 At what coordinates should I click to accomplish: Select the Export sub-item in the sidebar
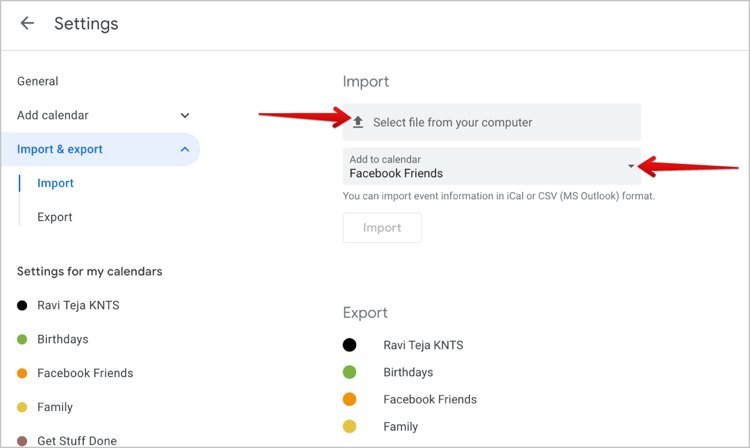coord(55,217)
